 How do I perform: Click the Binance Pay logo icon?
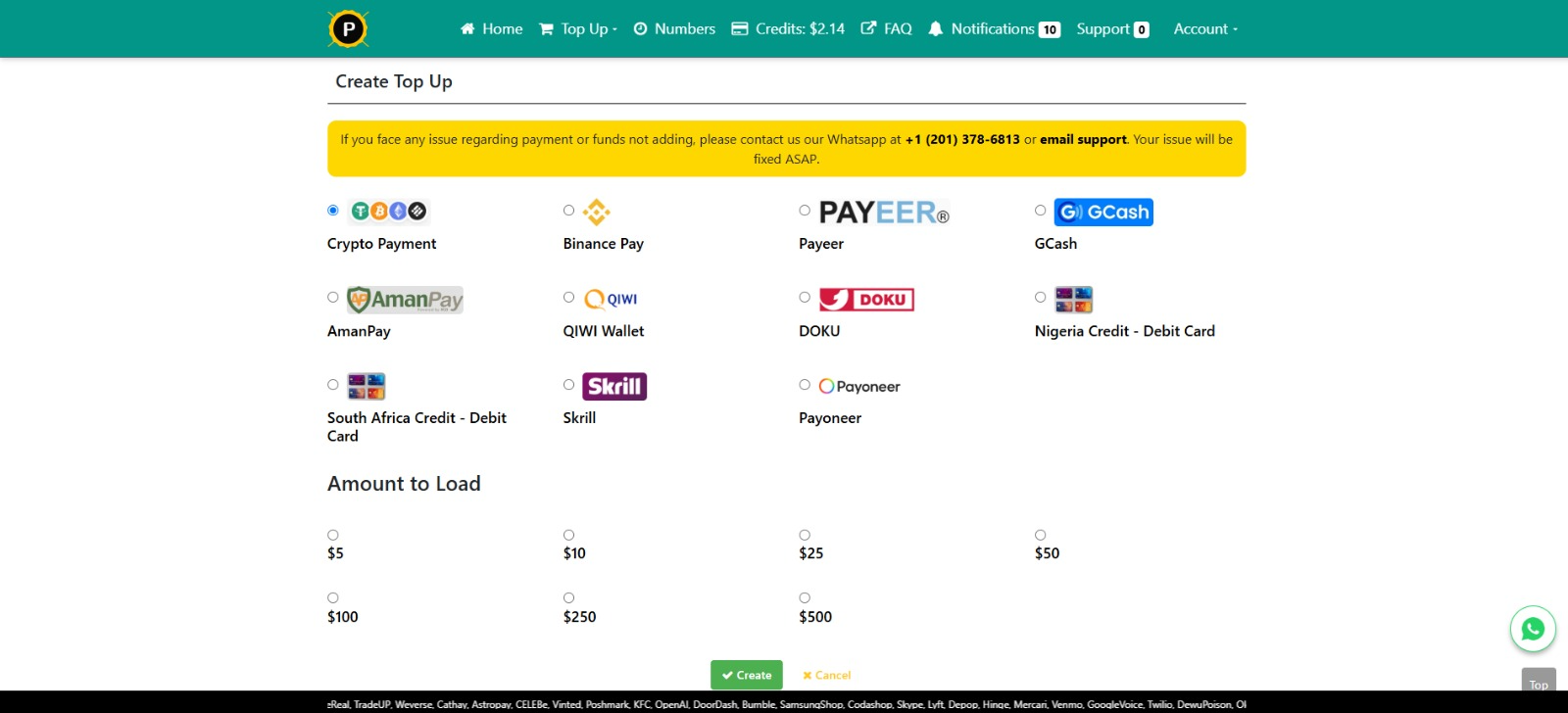(x=597, y=212)
